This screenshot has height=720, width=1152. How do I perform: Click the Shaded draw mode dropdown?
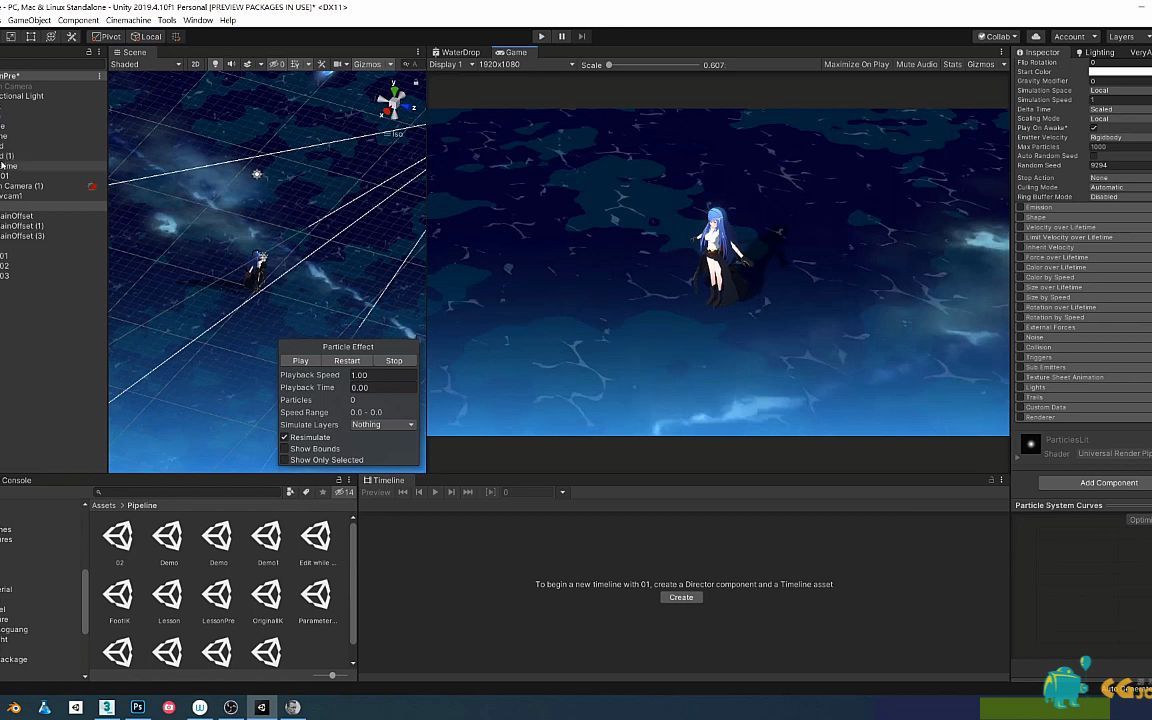pyautogui.click(x=145, y=64)
